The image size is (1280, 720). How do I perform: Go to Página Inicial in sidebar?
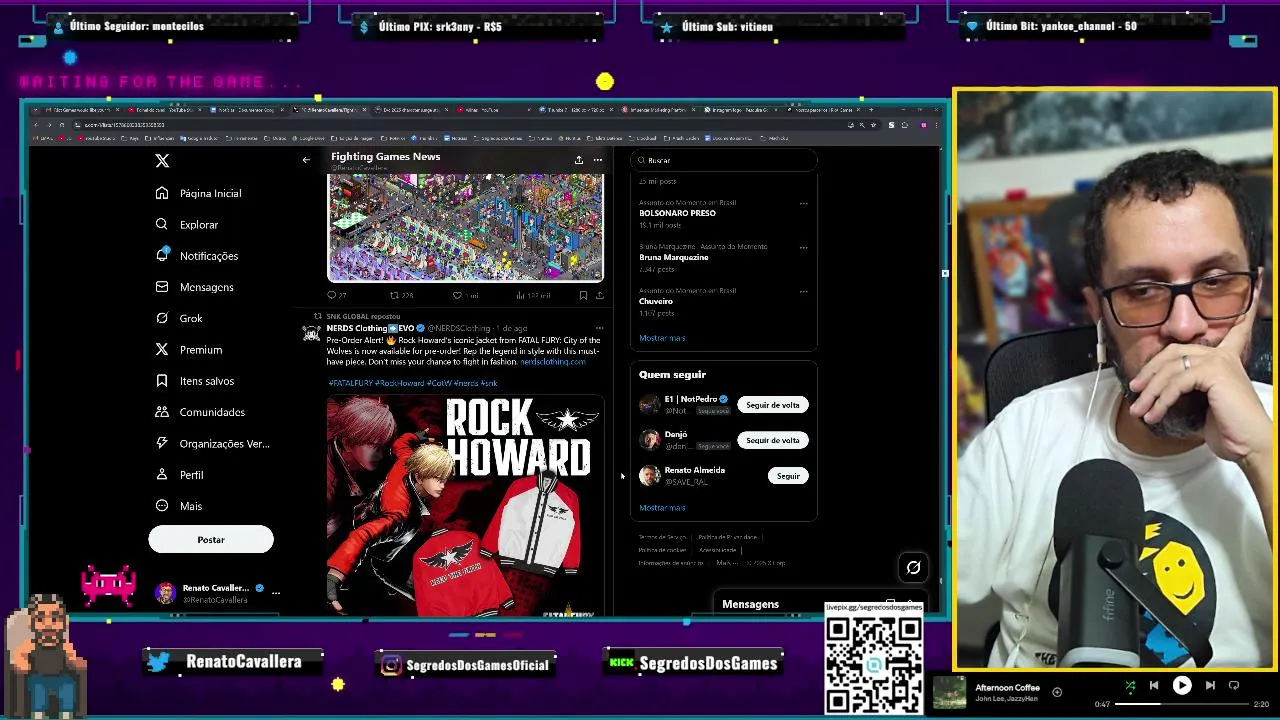click(199, 193)
